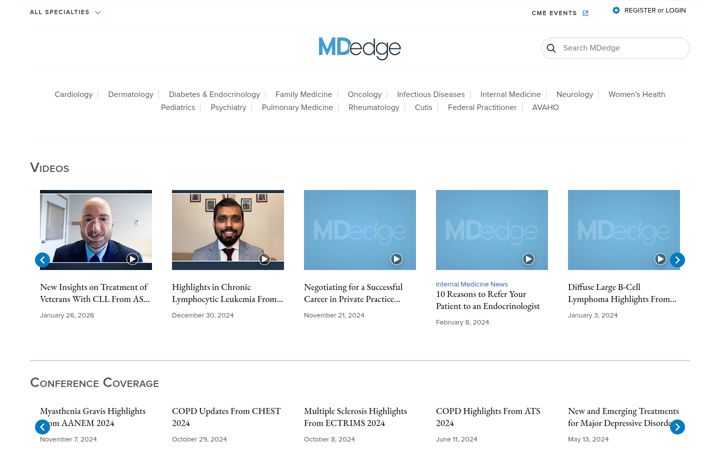Open the 10 Reasons to Refer thumbnail

click(492, 230)
